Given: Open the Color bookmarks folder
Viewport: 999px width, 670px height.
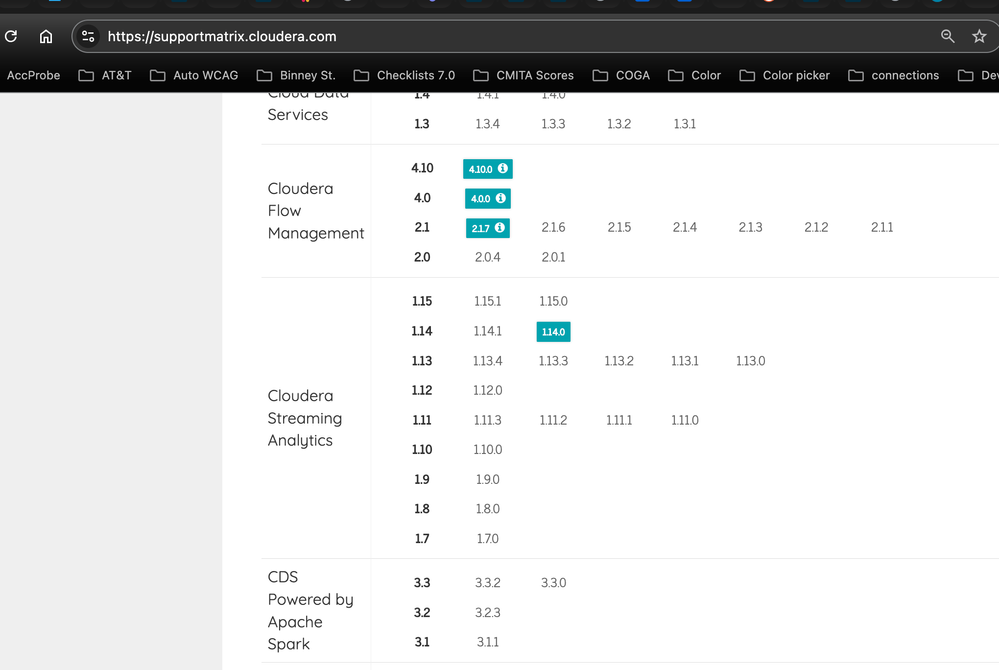Looking at the screenshot, I should point(694,75).
